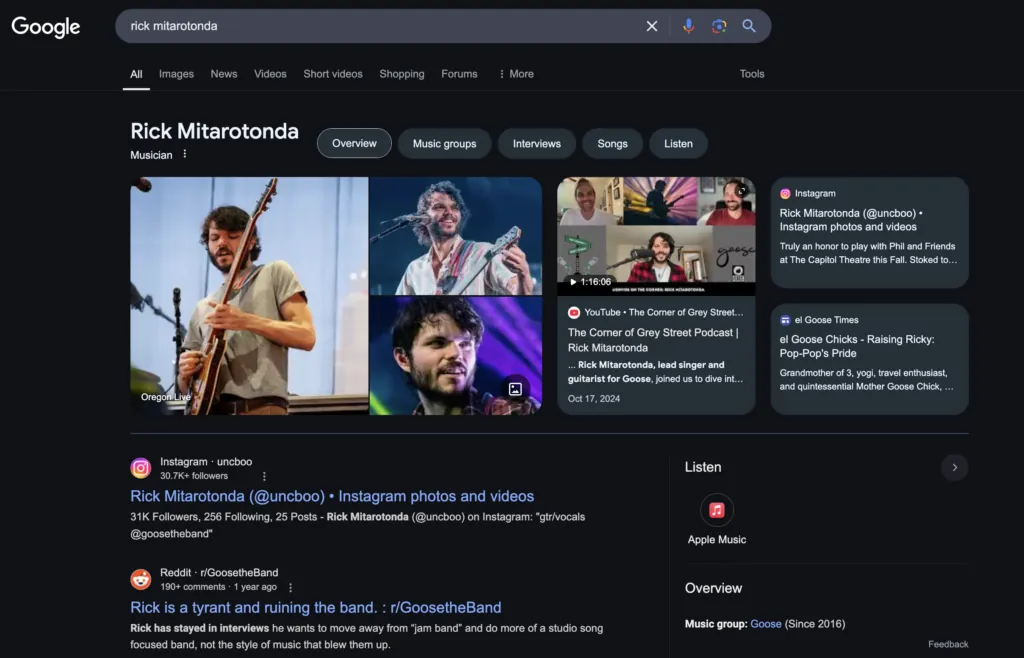Image resolution: width=1024 pixels, height=658 pixels.
Task: Open three-dot menu for Instagram result
Action: (x=264, y=477)
